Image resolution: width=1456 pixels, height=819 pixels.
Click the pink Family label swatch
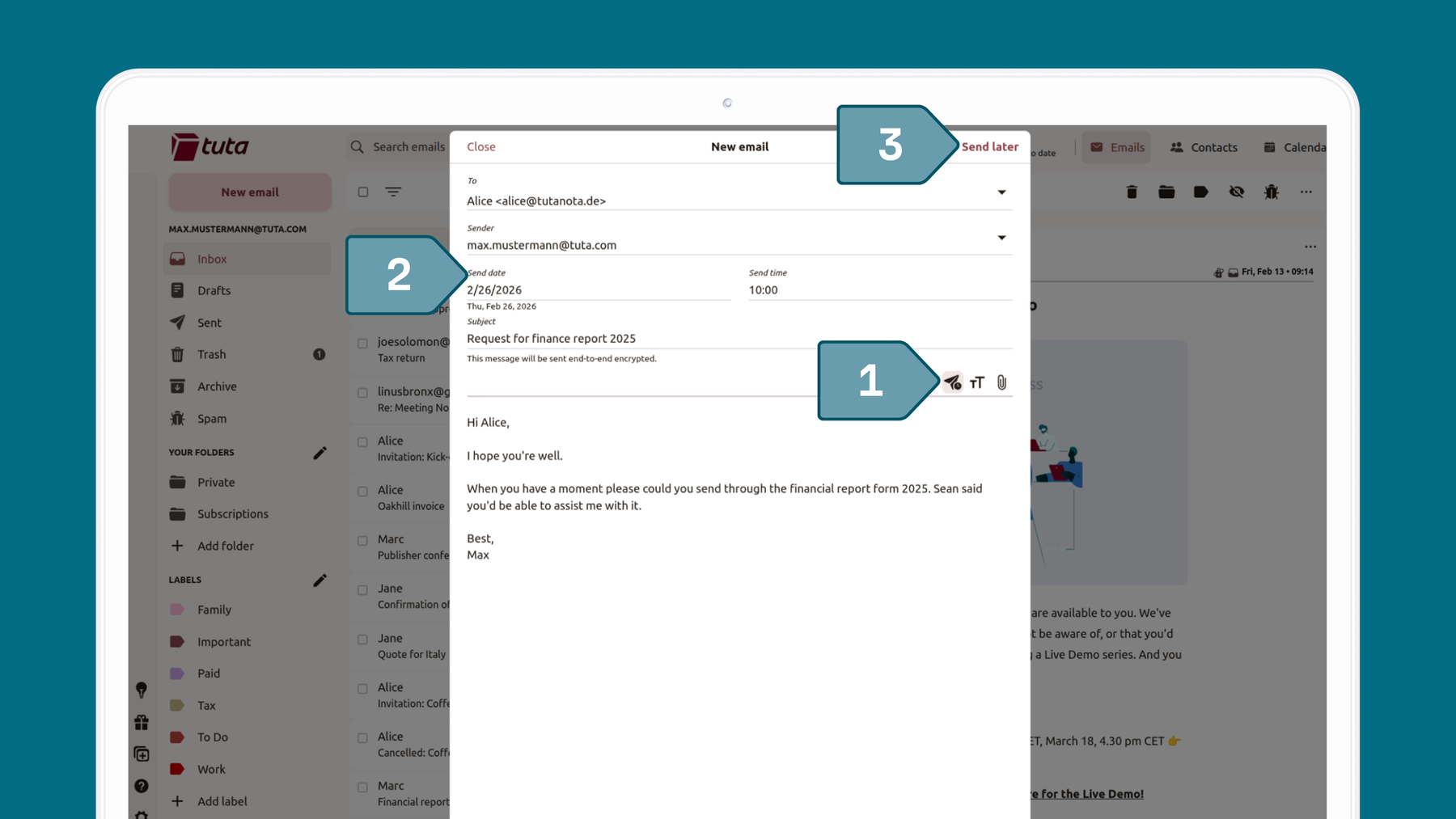(177, 609)
